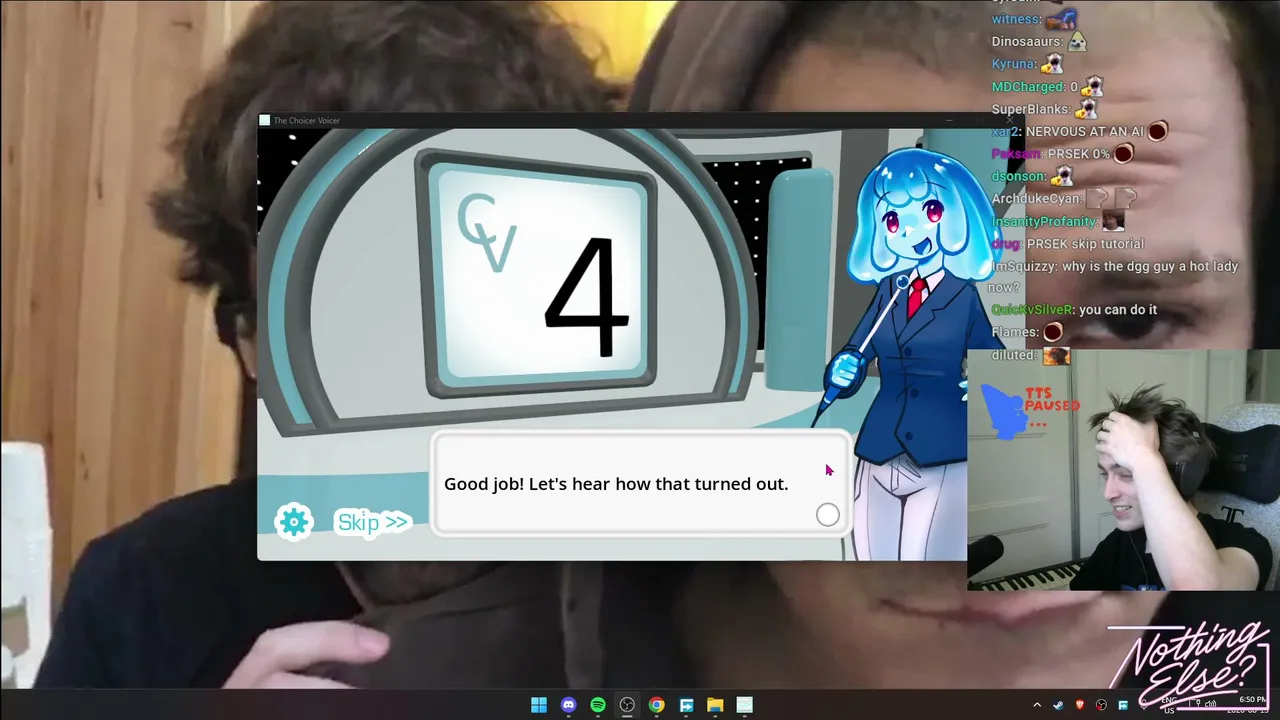Click the username Kyruna in chat
Viewport: 1280px width, 720px height.
(x=1014, y=64)
